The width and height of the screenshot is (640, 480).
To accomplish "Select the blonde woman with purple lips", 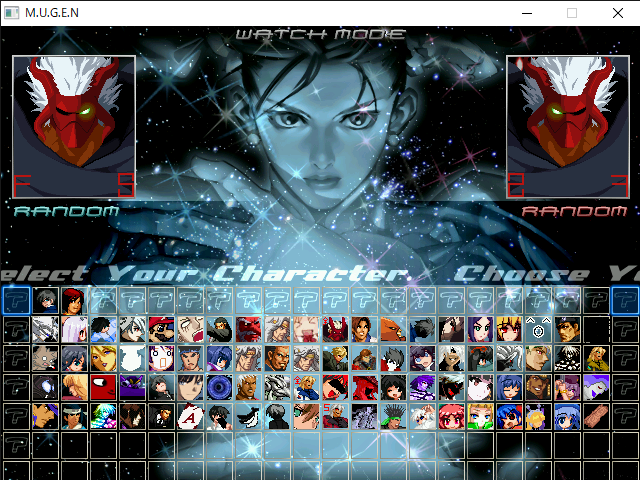I will pos(103,358).
